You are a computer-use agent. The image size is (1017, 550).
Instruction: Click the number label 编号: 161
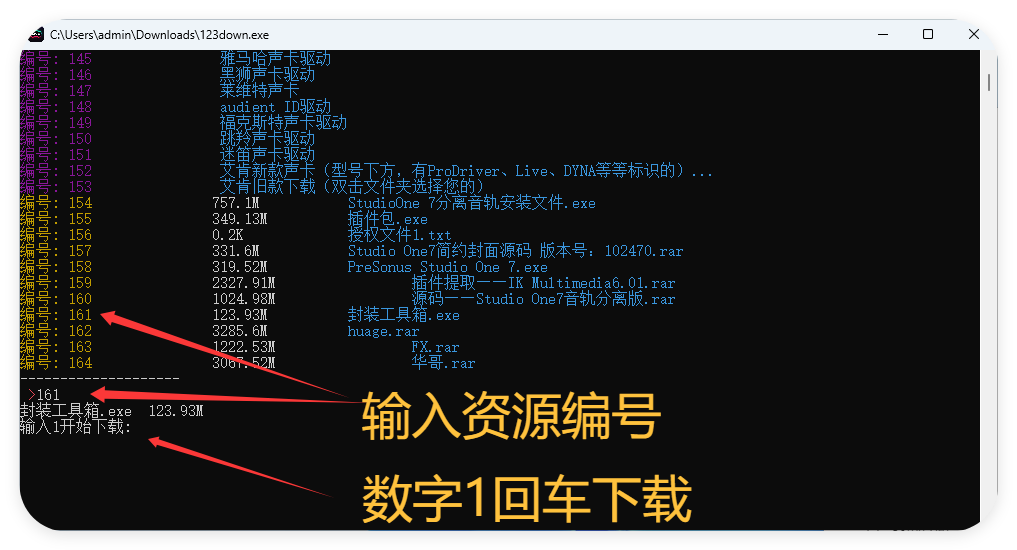click(x=56, y=315)
